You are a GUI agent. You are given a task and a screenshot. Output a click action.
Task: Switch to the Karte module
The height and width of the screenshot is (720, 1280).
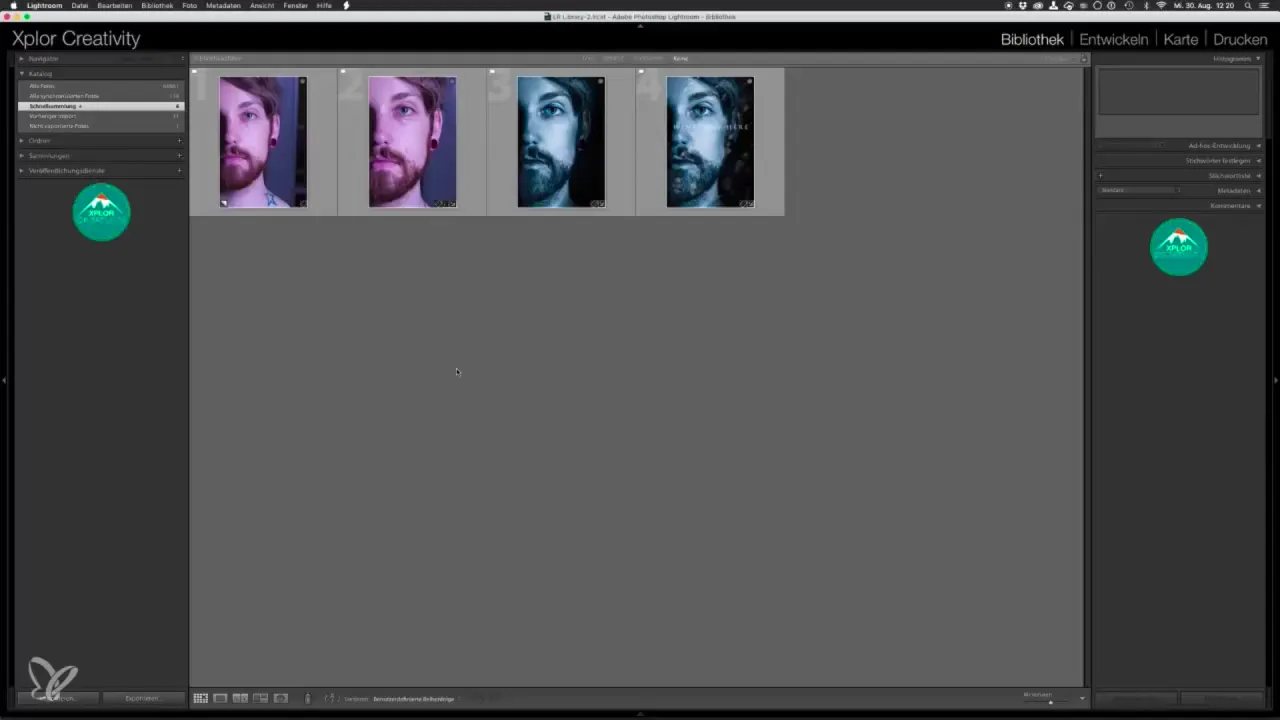(x=1181, y=39)
